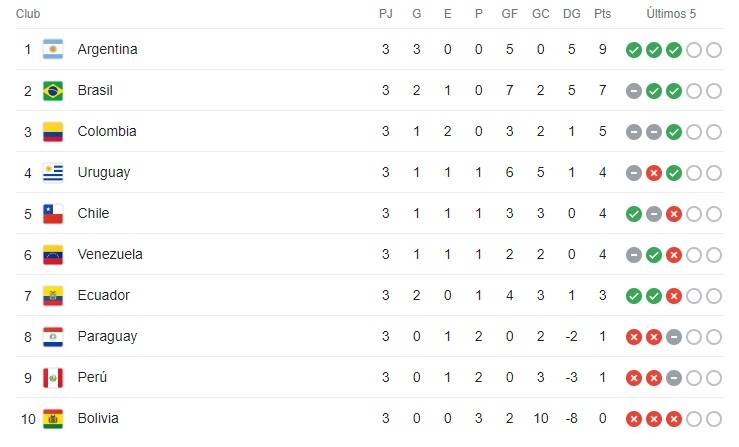Click the Uruguay flag icon
This screenshot has height=447, width=739.
pyautogui.click(x=53, y=173)
